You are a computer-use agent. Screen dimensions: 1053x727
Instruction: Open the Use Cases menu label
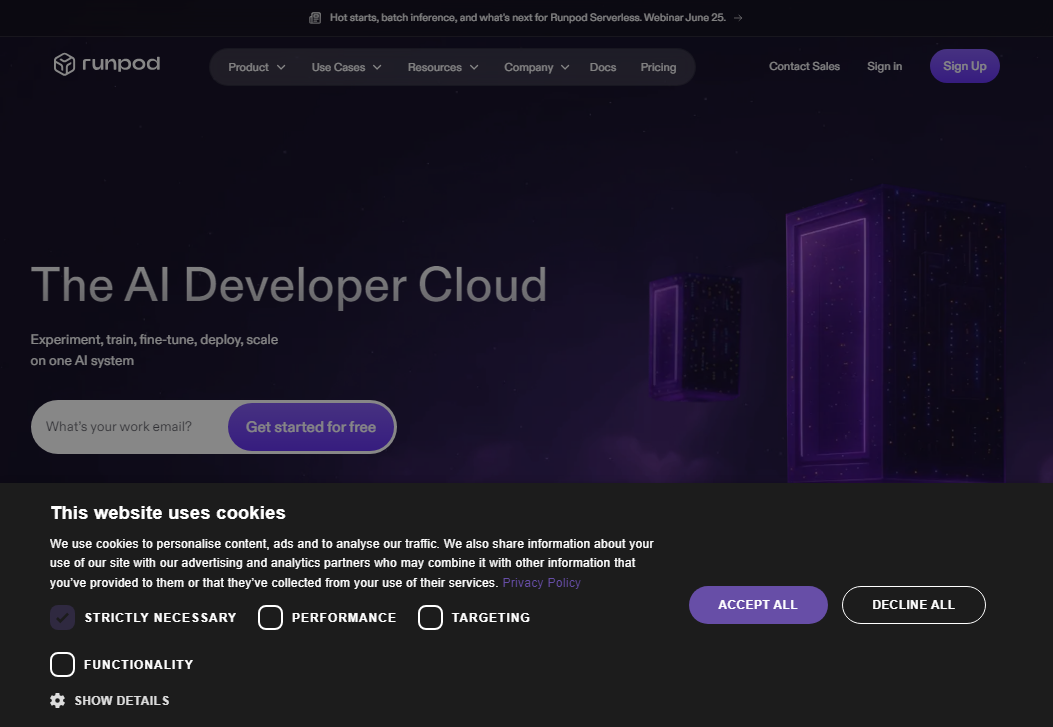tap(338, 67)
